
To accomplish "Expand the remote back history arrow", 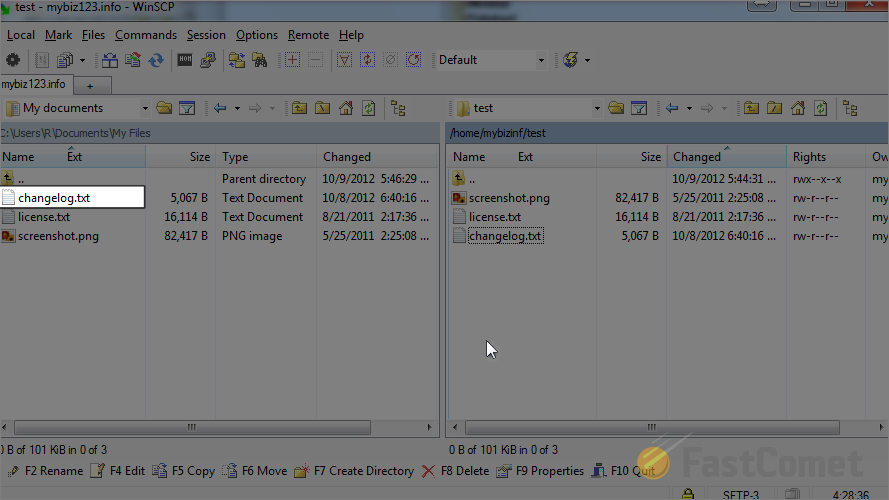I will coord(689,108).
